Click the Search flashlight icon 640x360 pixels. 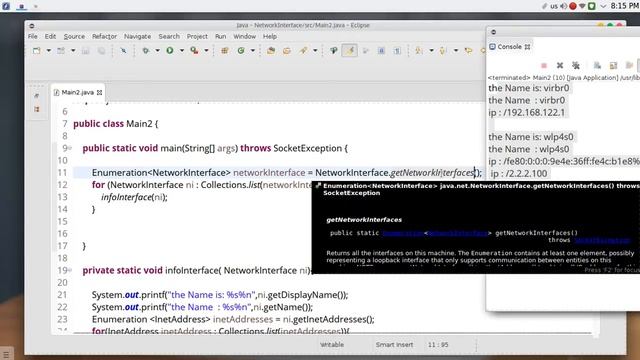tap(303, 51)
